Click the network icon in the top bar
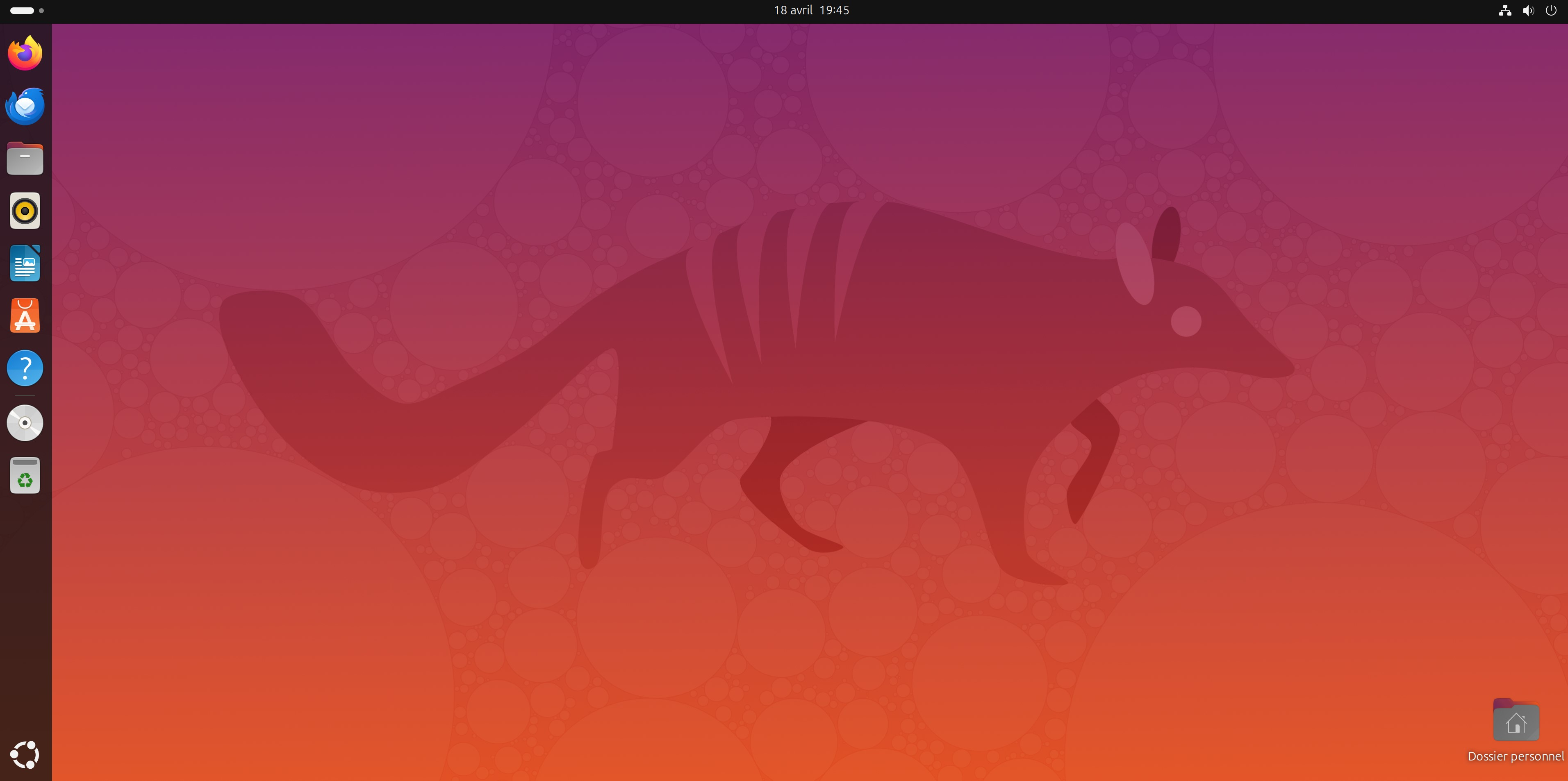This screenshot has width=1568, height=781. click(1505, 10)
